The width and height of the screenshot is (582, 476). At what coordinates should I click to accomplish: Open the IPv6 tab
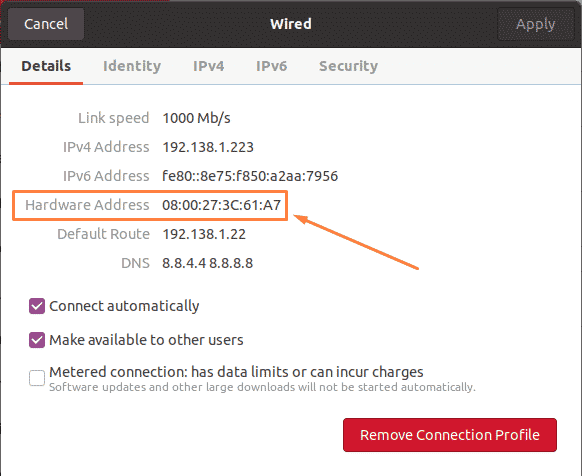(x=272, y=66)
